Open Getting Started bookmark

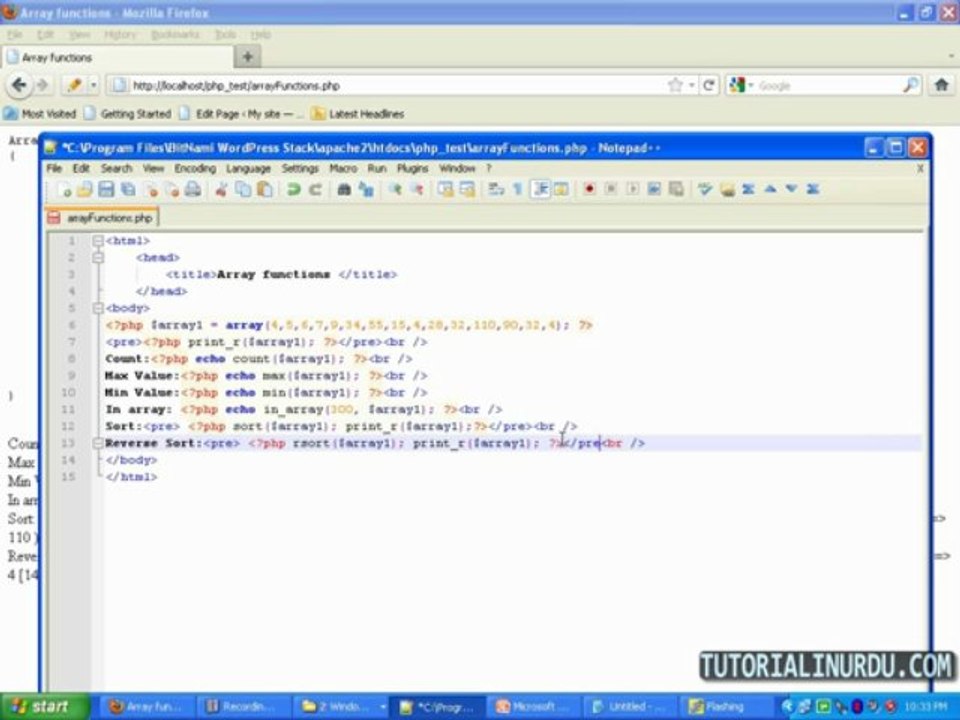coord(128,113)
